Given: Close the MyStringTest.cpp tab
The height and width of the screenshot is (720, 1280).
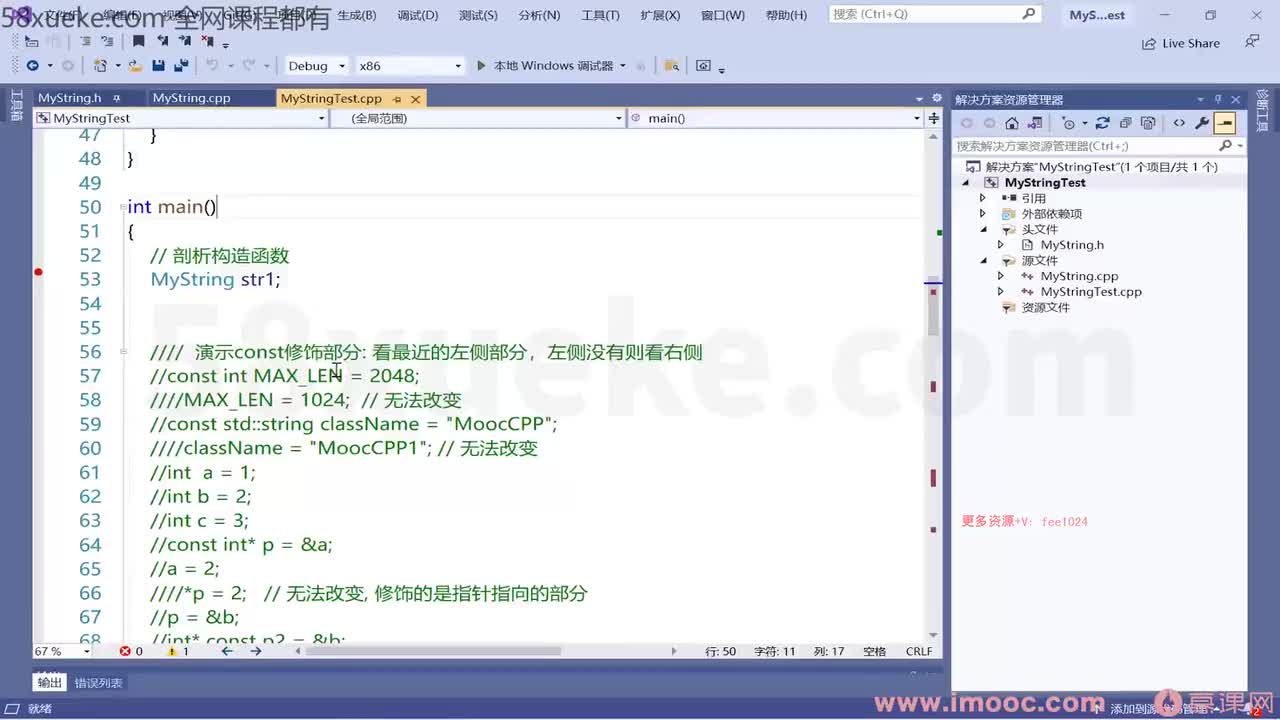Looking at the screenshot, I should click(416, 99).
